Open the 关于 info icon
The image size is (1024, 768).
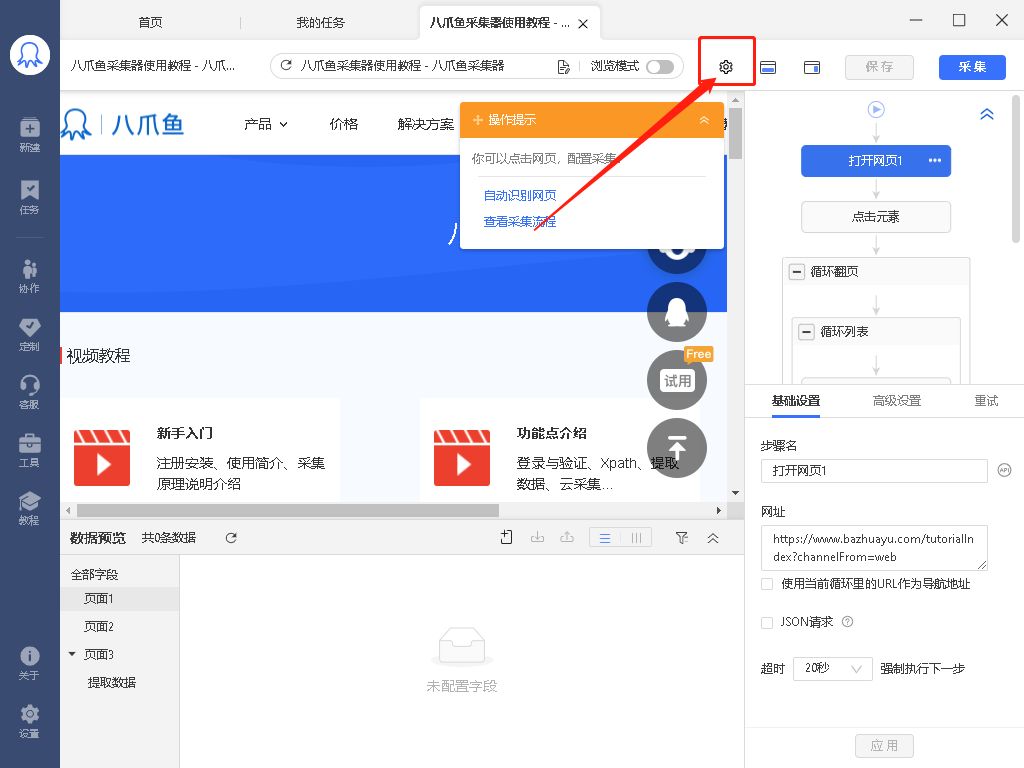(x=29, y=663)
